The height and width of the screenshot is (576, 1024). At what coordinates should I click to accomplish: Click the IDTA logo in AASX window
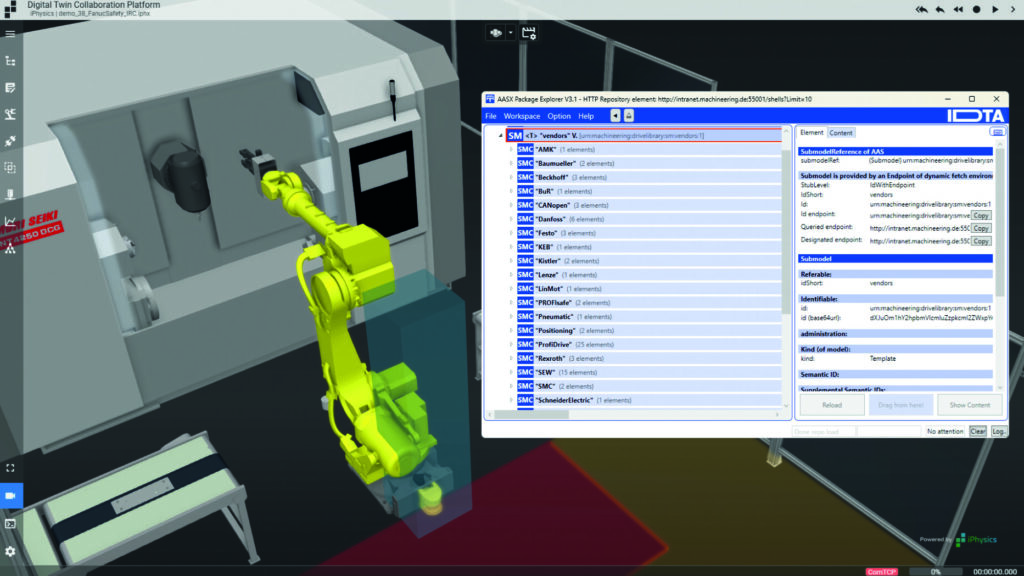click(x=975, y=116)
